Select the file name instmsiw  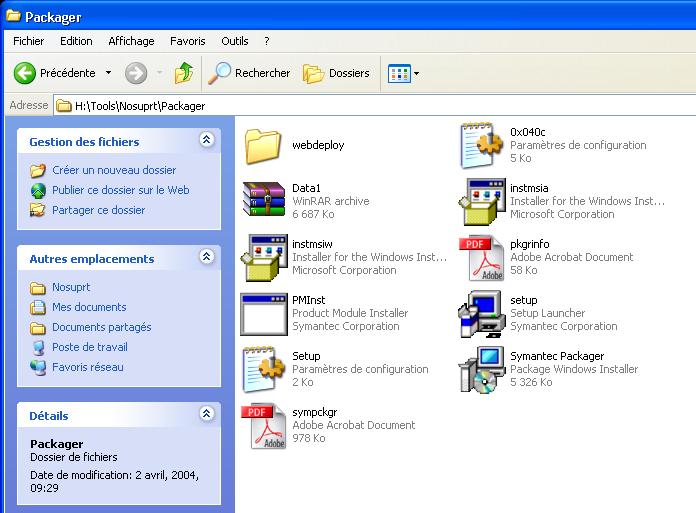[312, 244]
